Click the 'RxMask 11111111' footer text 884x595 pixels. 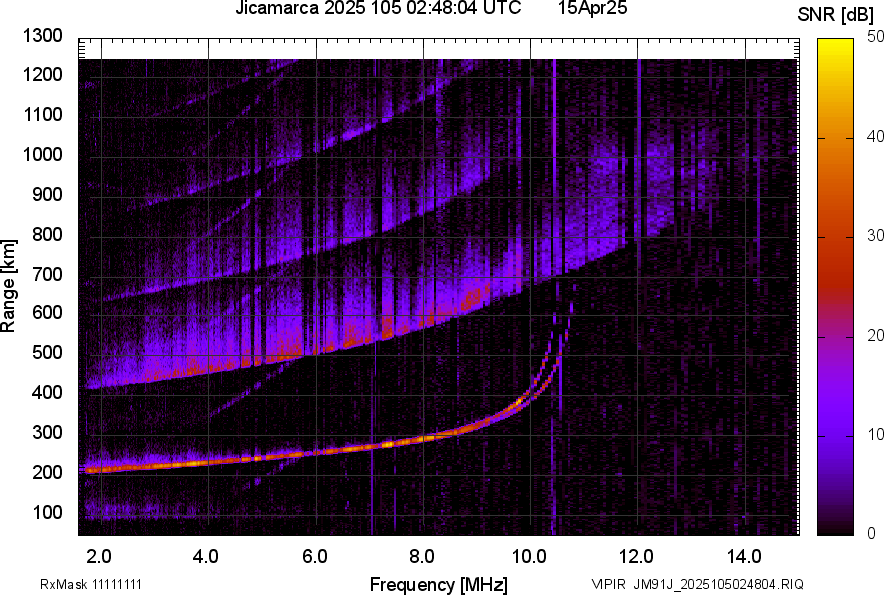point(91,584)
